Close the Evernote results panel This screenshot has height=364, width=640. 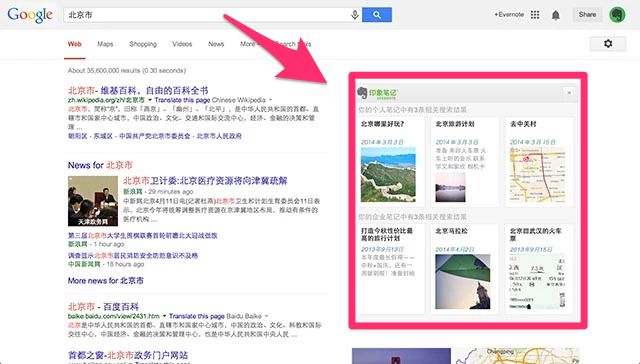coord(569,93)
